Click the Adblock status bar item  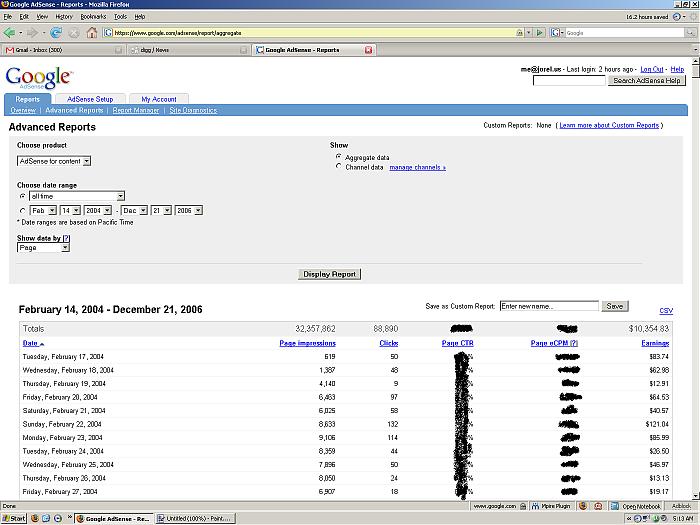[682, 506]
